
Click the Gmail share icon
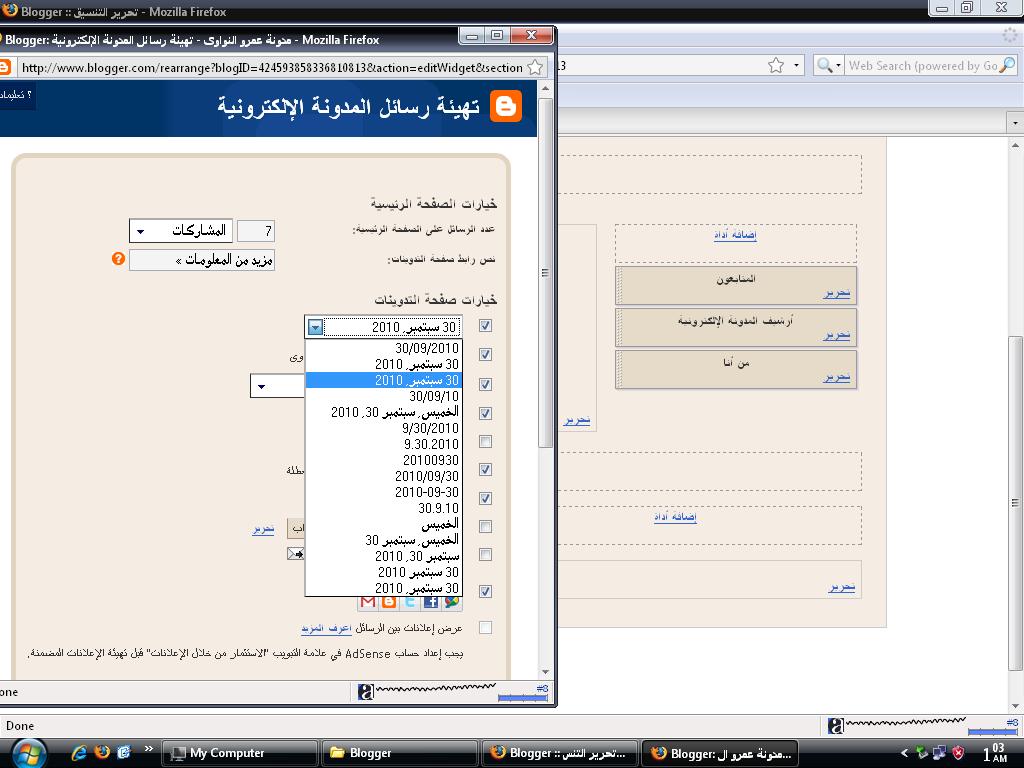pos(368,602)
